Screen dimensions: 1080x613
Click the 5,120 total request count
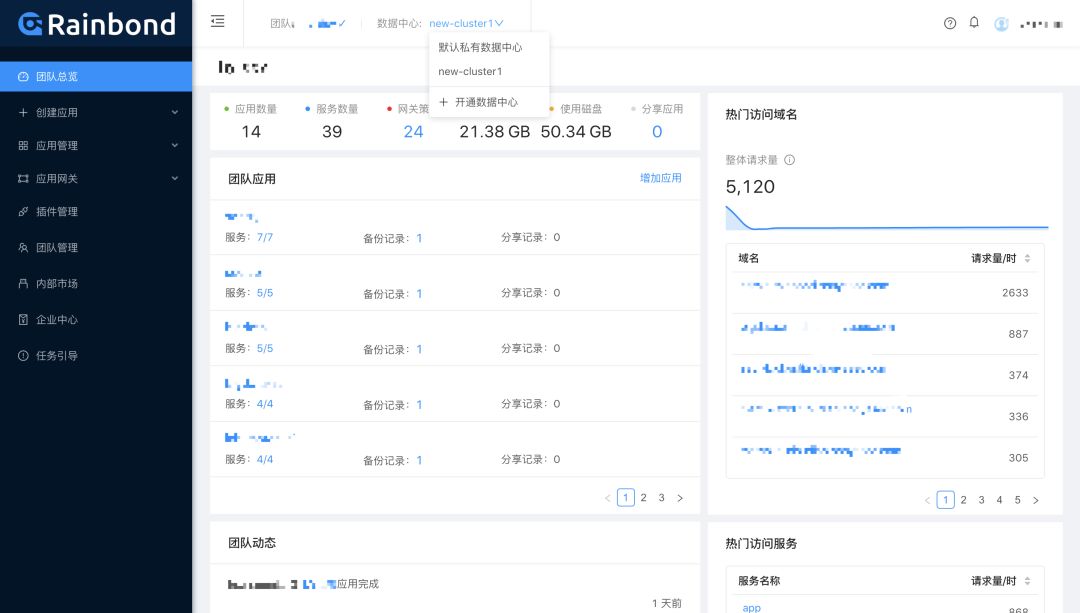750,187
